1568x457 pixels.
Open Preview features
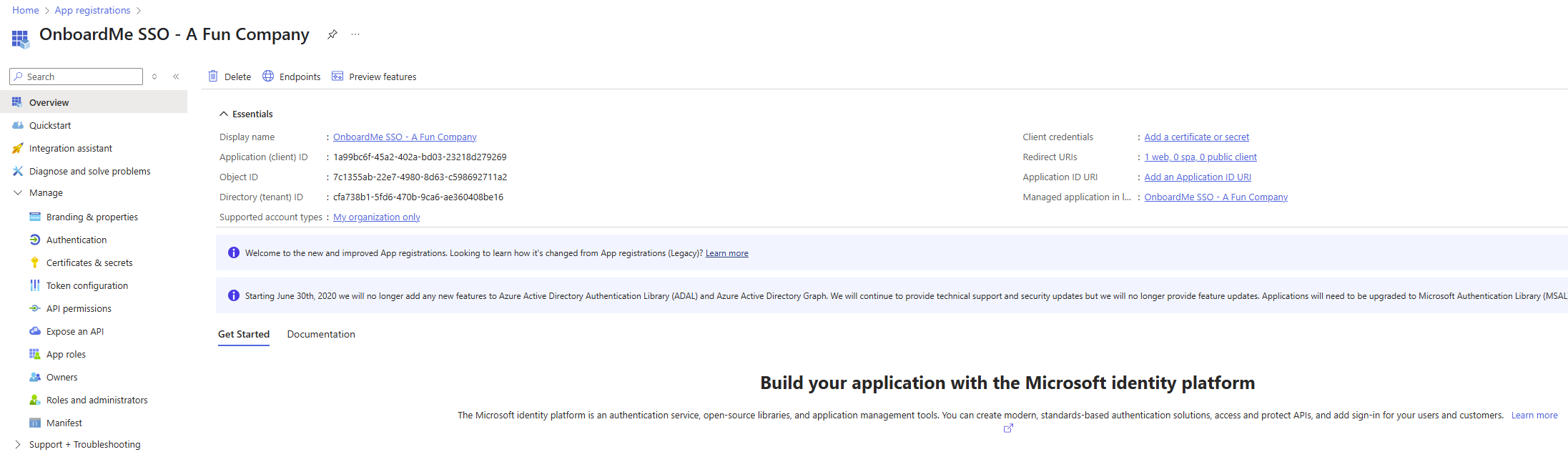(374, 77)
